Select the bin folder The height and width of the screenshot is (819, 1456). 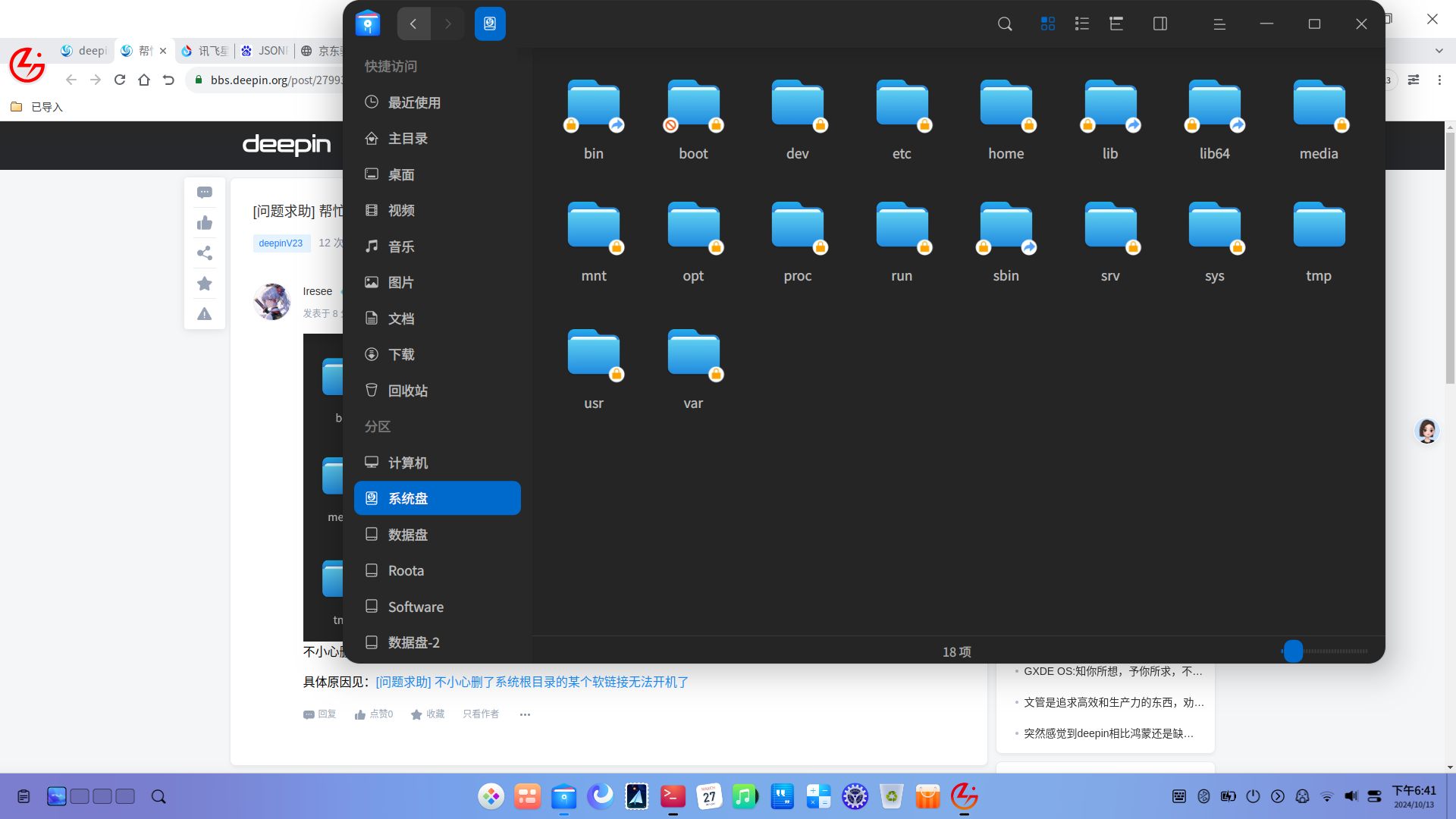click(x=594, y=119)
